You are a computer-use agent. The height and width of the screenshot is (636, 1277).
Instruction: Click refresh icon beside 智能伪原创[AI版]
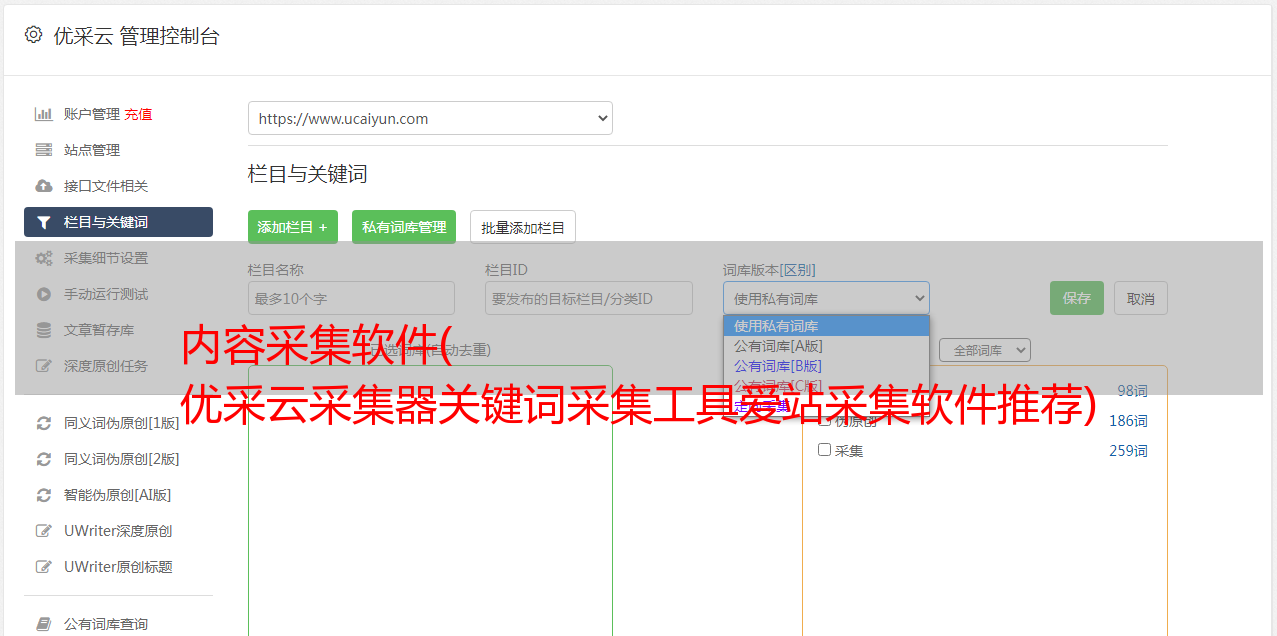44,495
